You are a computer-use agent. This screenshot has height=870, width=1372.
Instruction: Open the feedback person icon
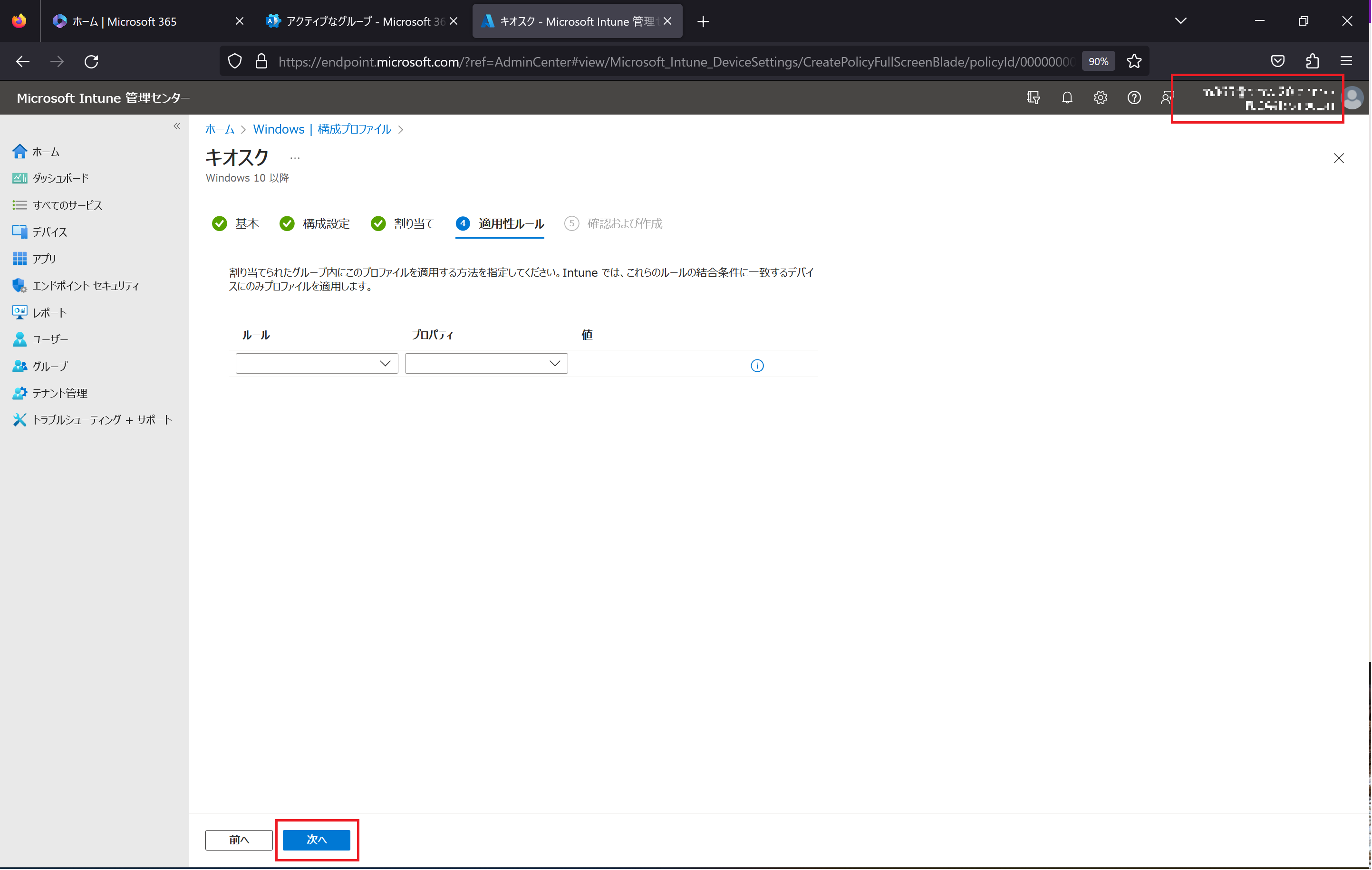(x=1166, y=97)
